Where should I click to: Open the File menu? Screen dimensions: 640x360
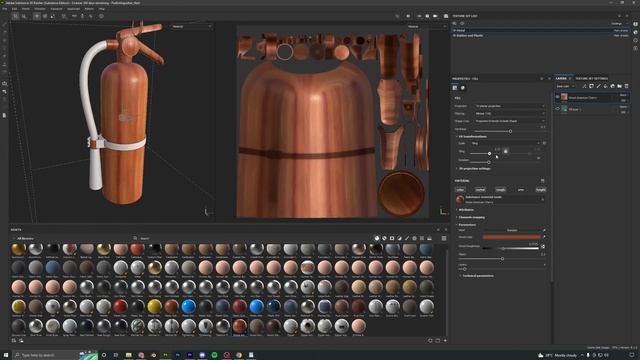(5, 9)
